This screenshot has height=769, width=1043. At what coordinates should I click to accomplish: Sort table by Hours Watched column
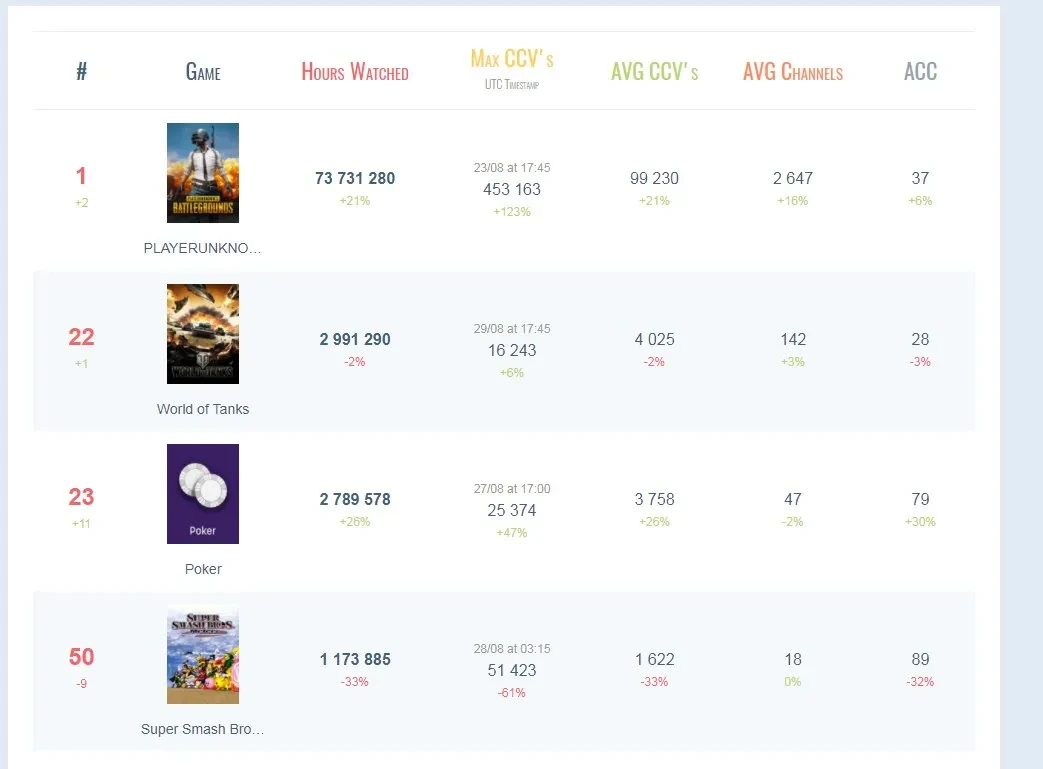[x=355, y=72]
